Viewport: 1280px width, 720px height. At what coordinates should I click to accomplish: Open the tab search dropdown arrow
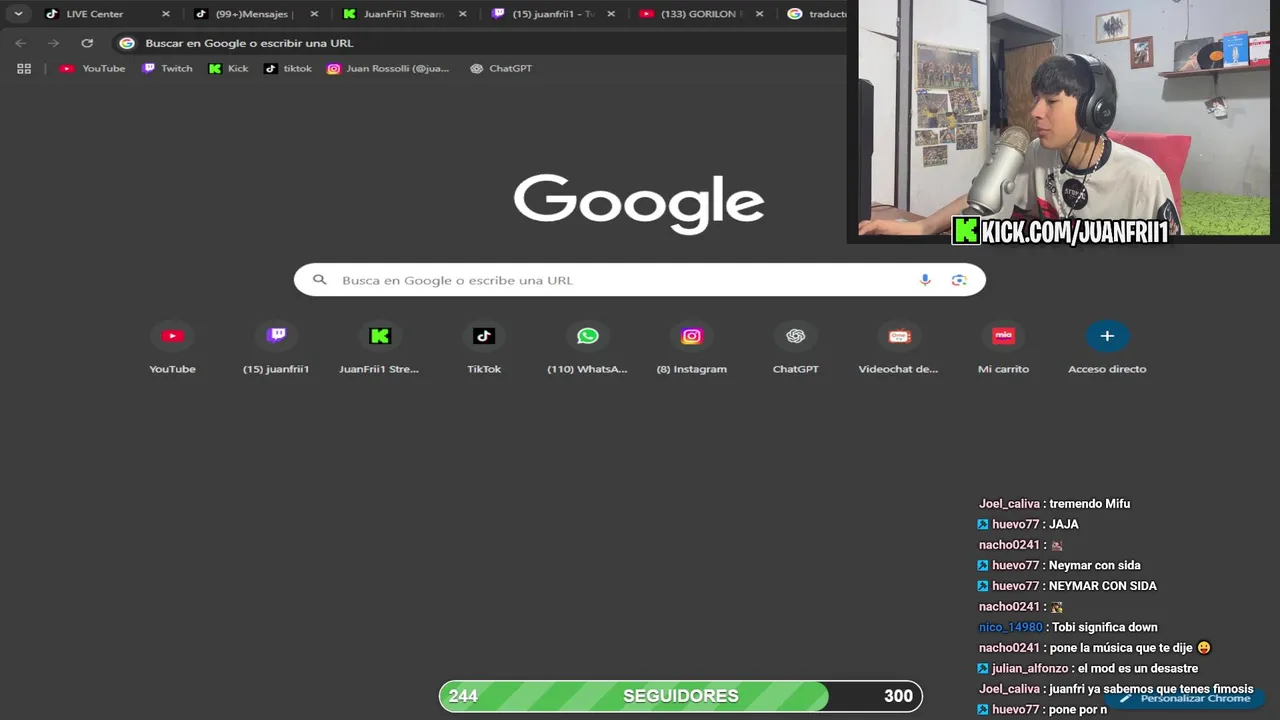[18, 14]
